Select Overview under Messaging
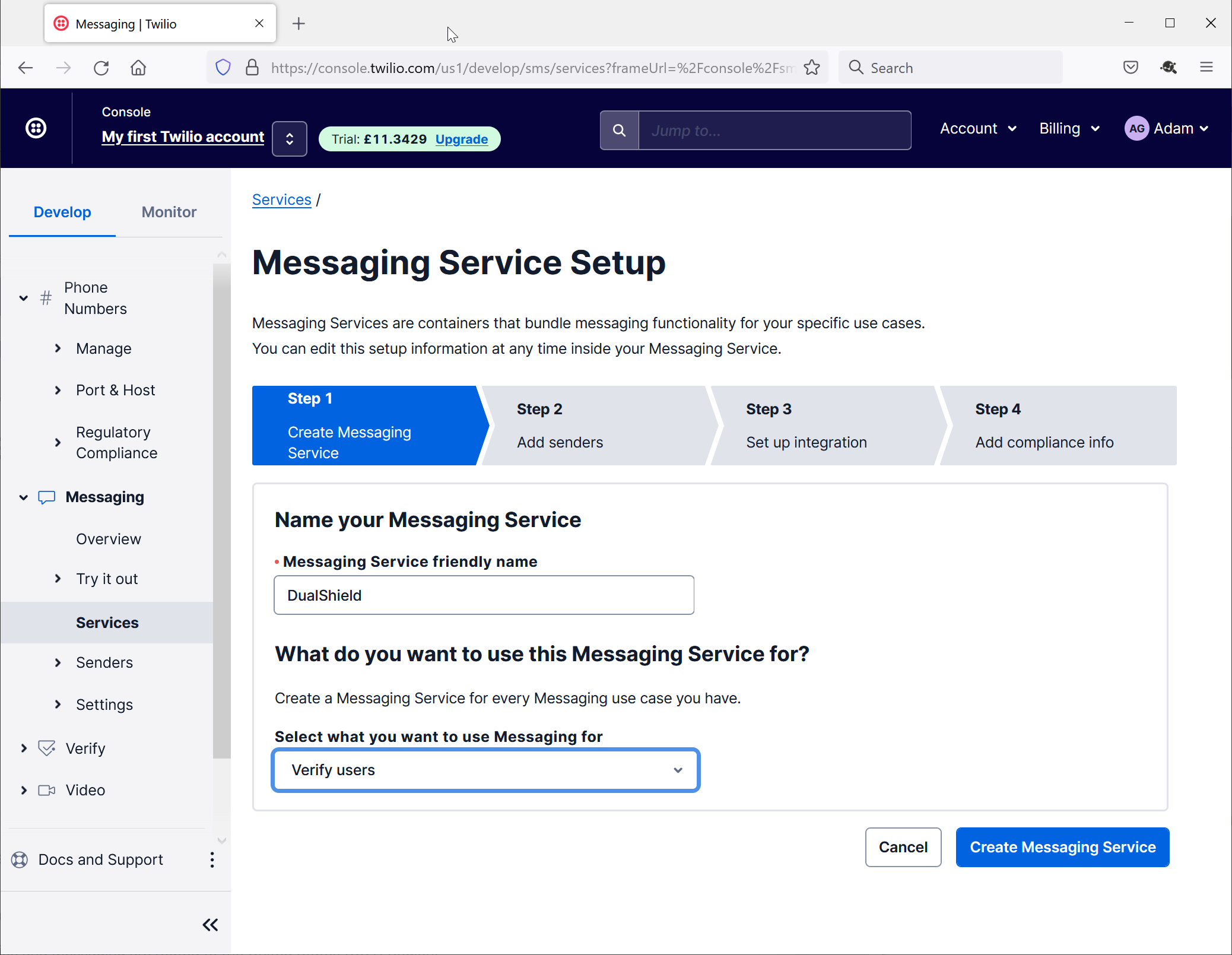The width and height of the screenshot is (1232, 955). pos(109,539)
